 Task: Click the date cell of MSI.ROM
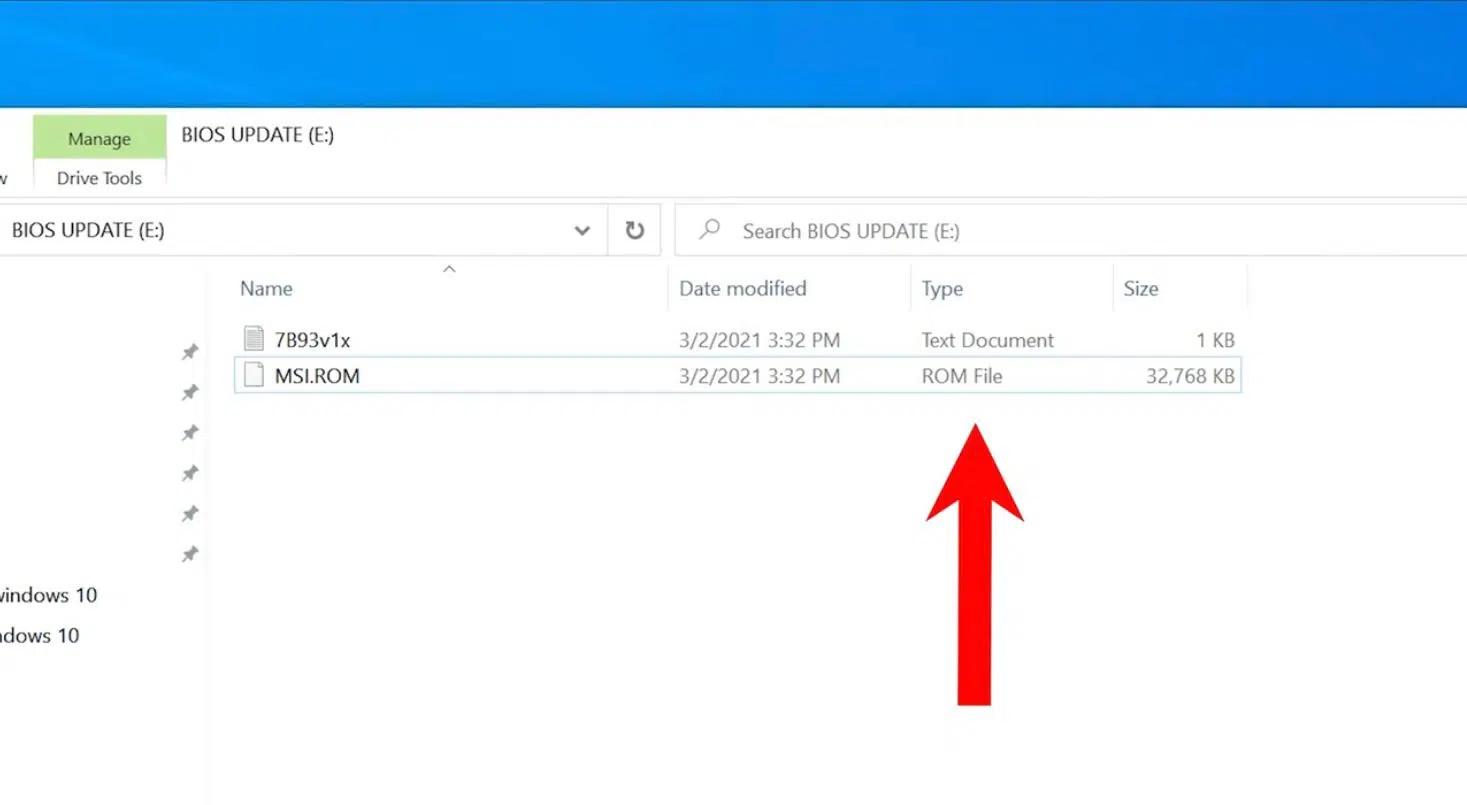[759, 376]
